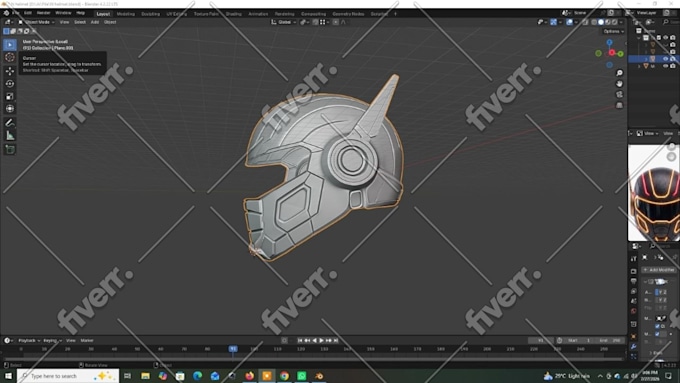Select the Add Cube tool
This screenshot has width=680, height=383.
10,150
